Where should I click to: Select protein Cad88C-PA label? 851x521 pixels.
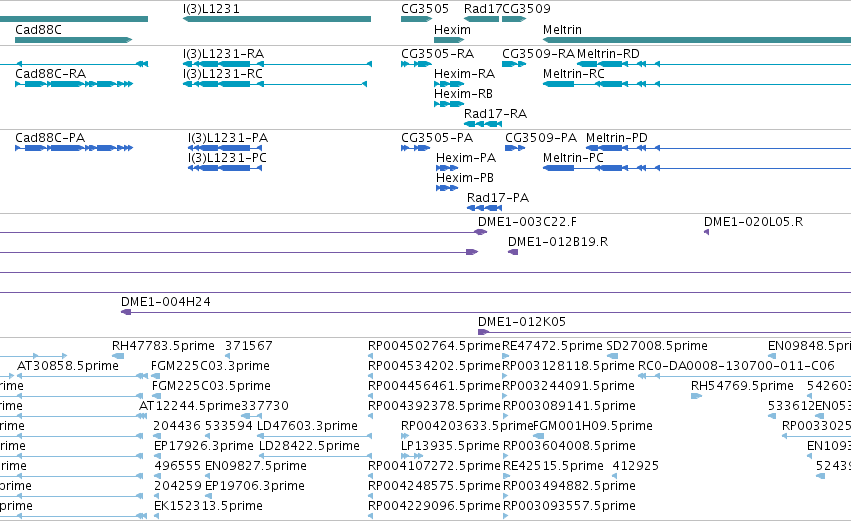click(50, 138)
